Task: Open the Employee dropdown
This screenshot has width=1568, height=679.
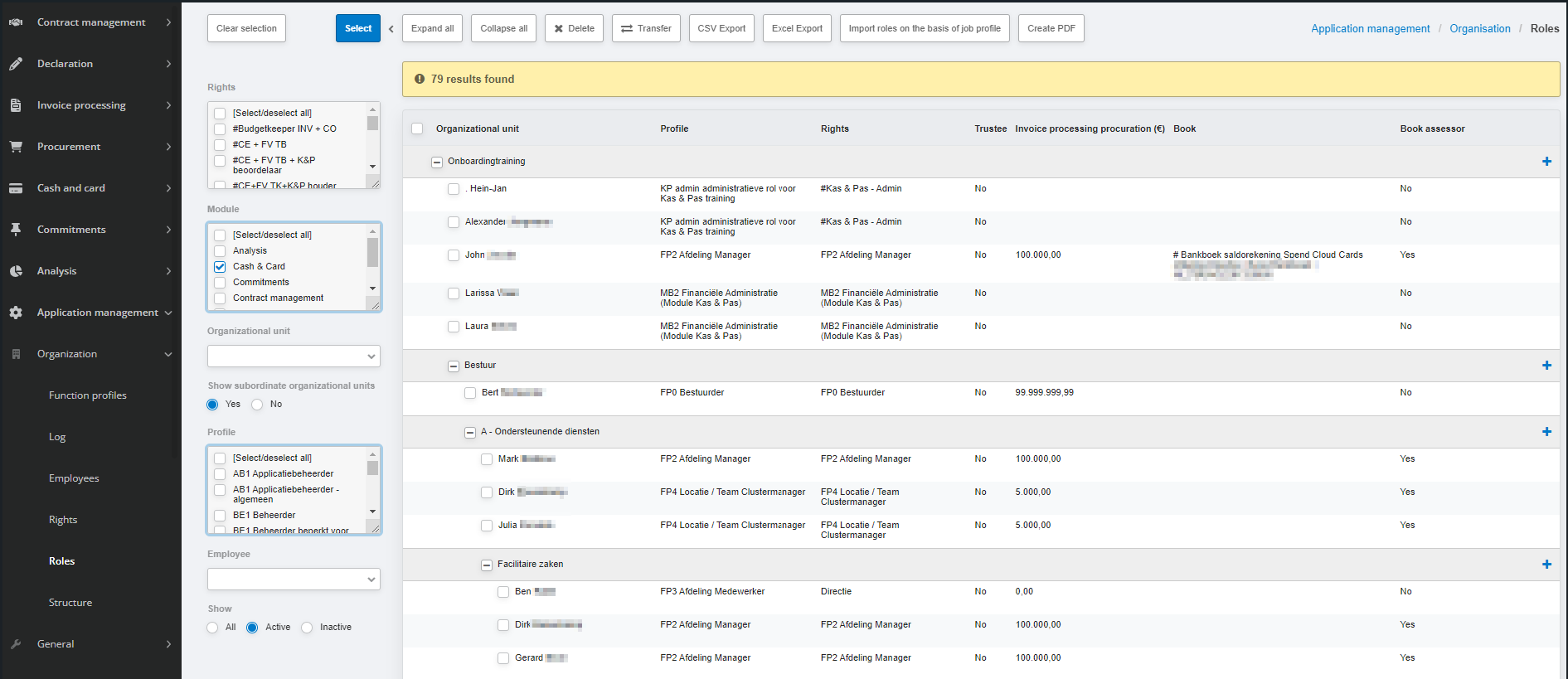Action: [294, 579]
